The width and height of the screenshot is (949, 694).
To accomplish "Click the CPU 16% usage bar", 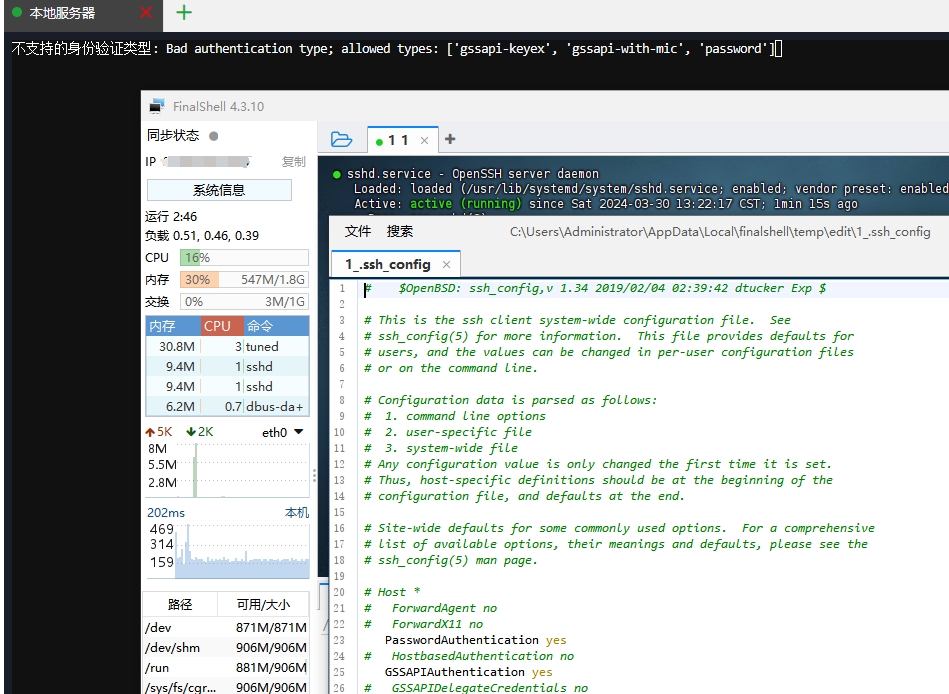I will pyautogui.click(x=244, y=258).
